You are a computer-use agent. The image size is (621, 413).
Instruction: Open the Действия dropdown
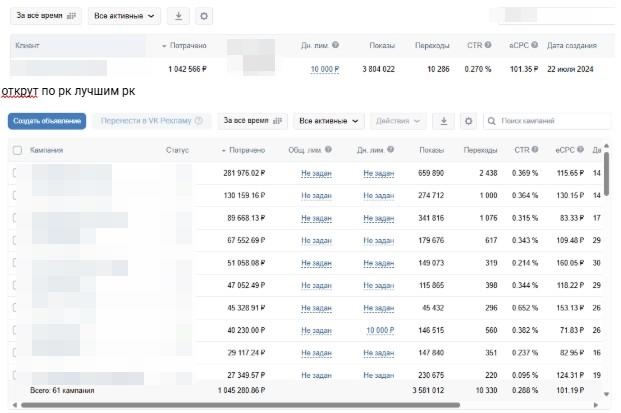398,121
